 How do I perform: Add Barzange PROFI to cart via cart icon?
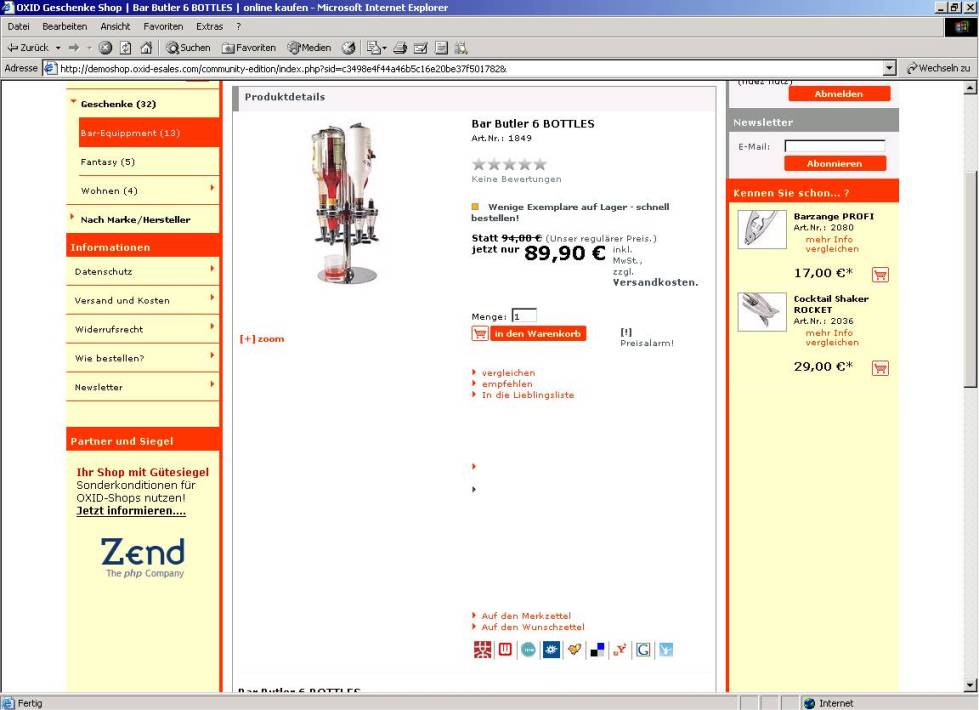[880, 274]
